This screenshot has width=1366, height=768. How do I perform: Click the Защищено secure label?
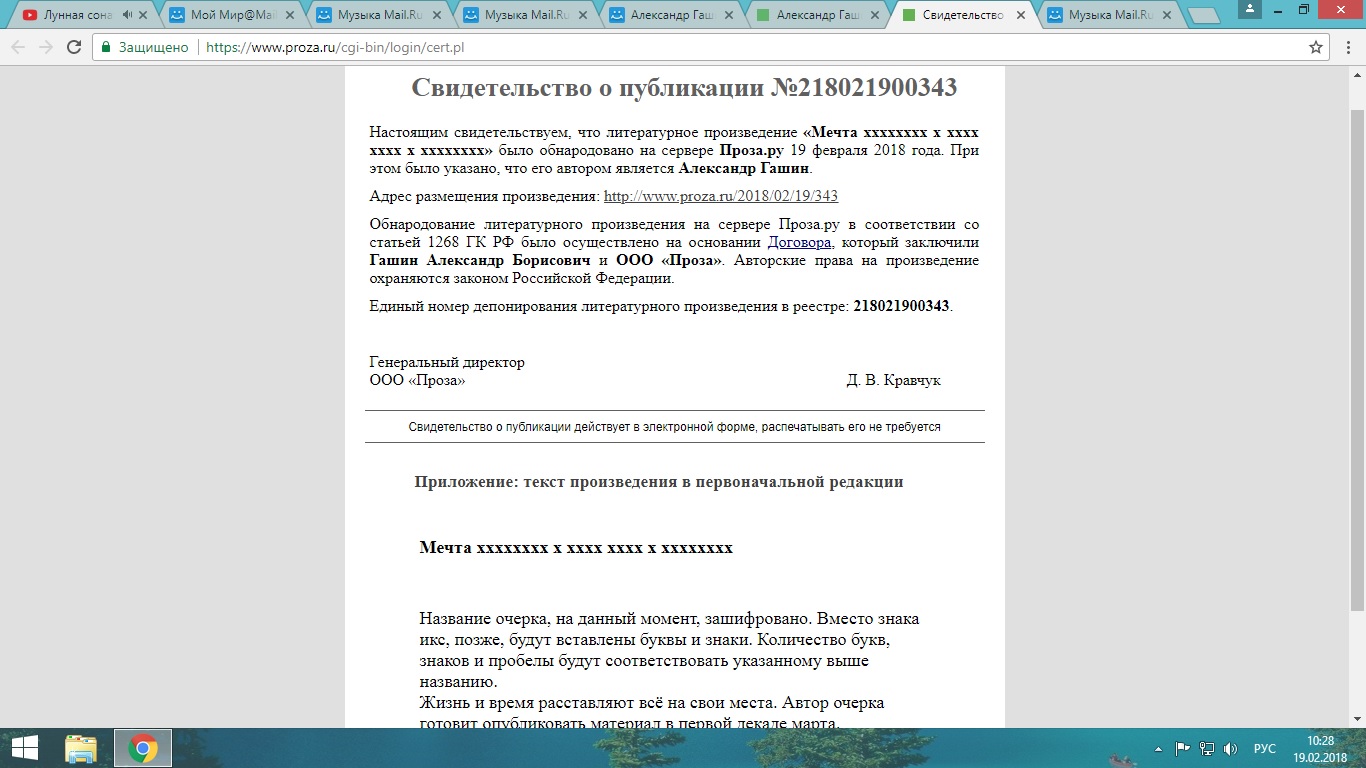point(153,47)
